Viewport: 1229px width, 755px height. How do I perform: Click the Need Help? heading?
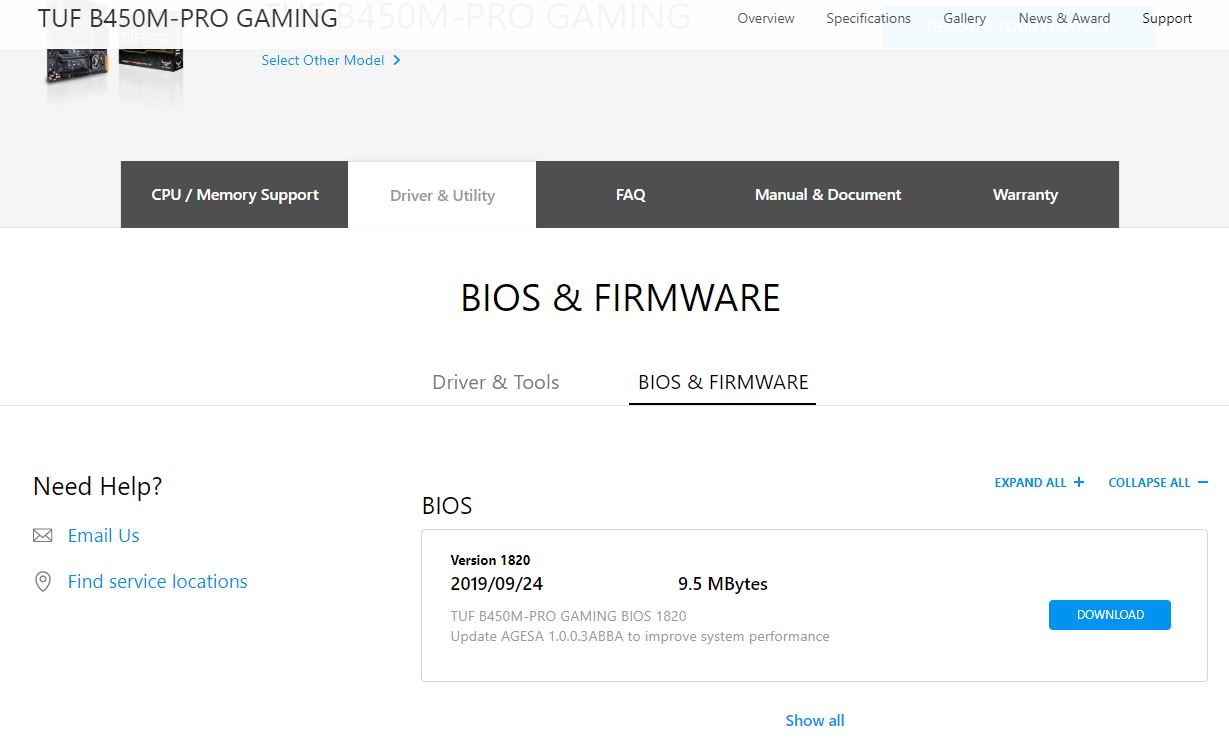tap(97, 487)
